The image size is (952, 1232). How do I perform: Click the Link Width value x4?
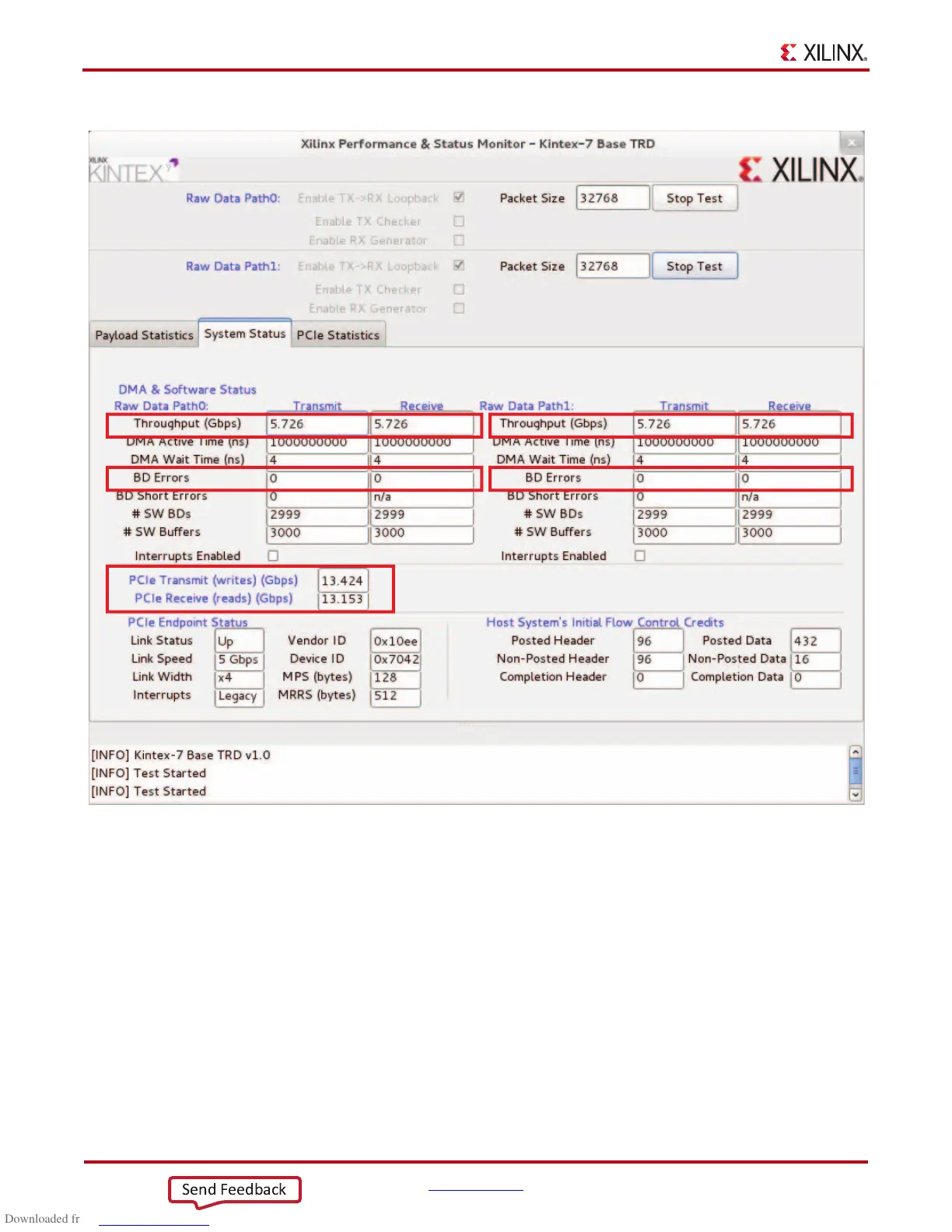(x=240, y=678)
